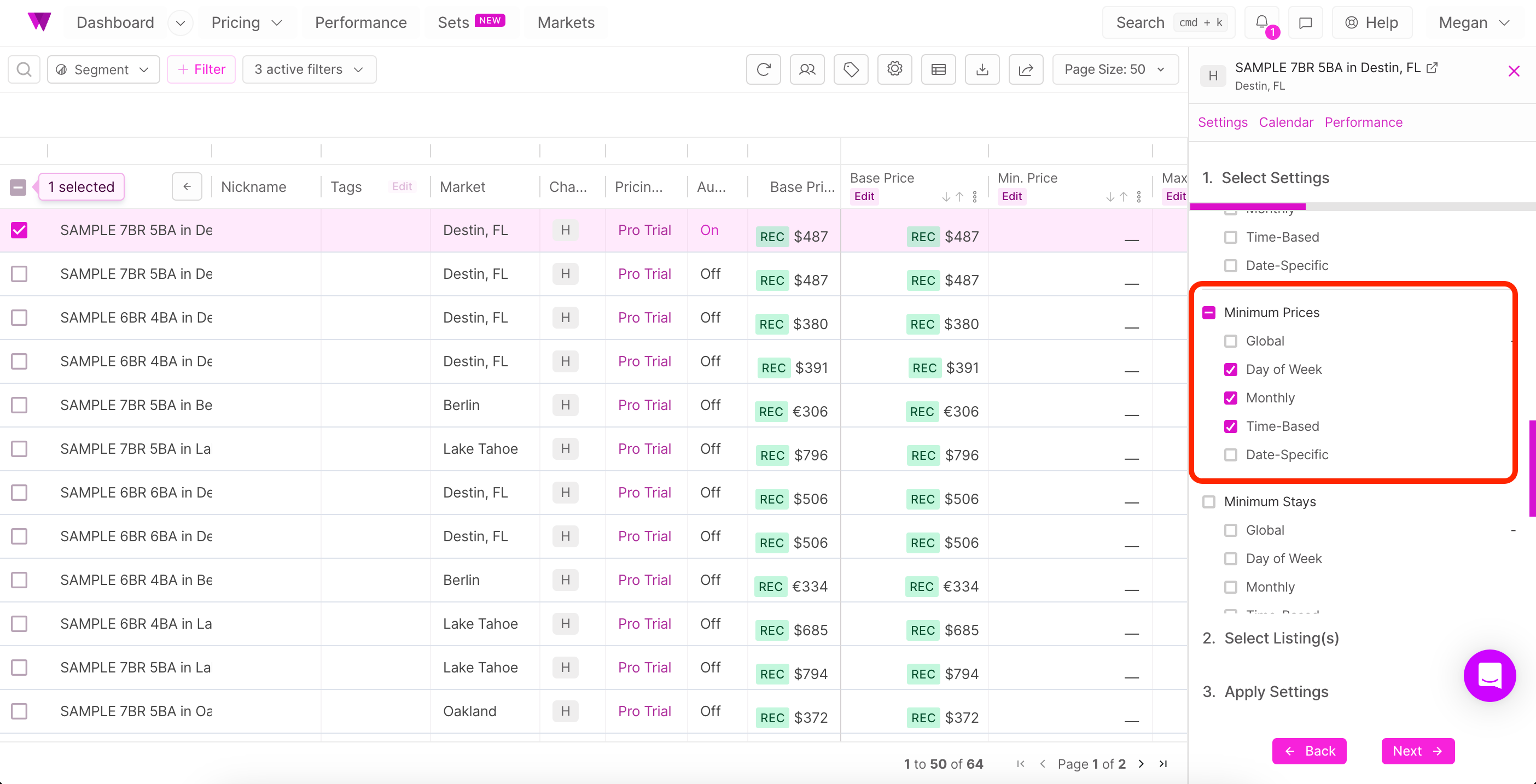This screenshot has height=784, width=1536.
Task: Switch to the Performance tab in side panel
Action: coord(1363,122)
